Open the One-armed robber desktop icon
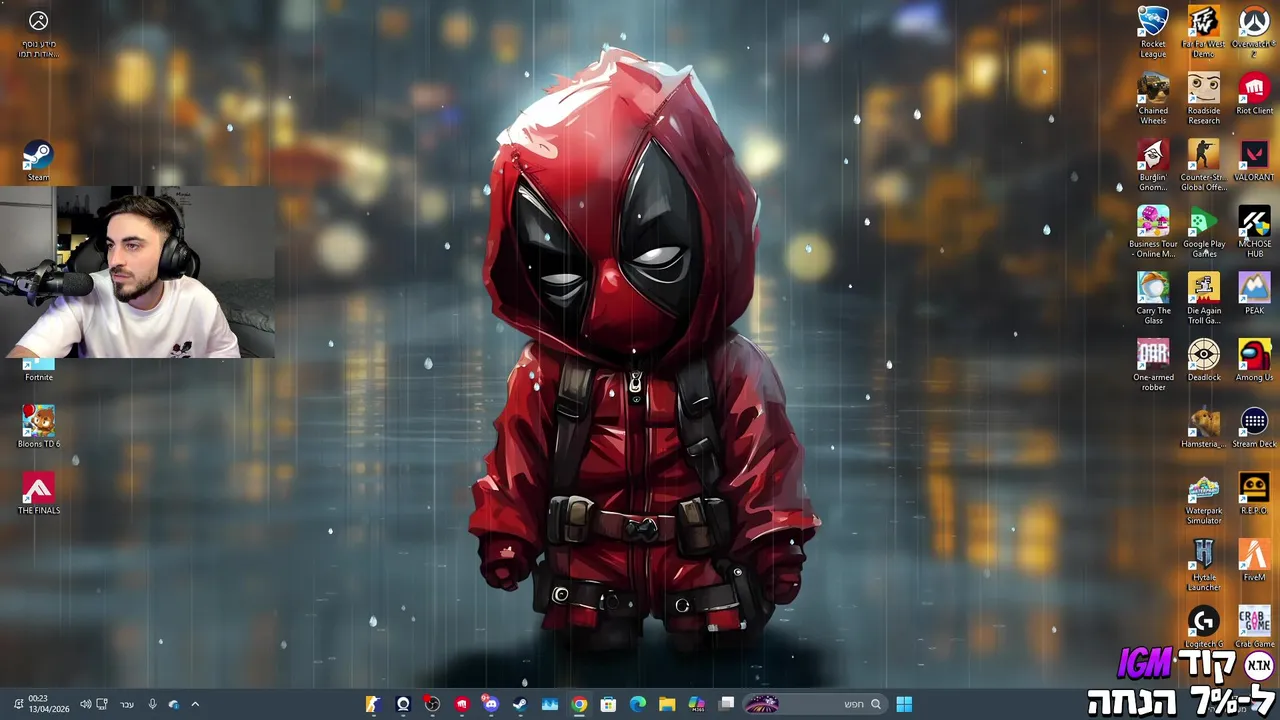Image resolution: width=1280 pixels, height=720 pixels. tap(1153, 365)
